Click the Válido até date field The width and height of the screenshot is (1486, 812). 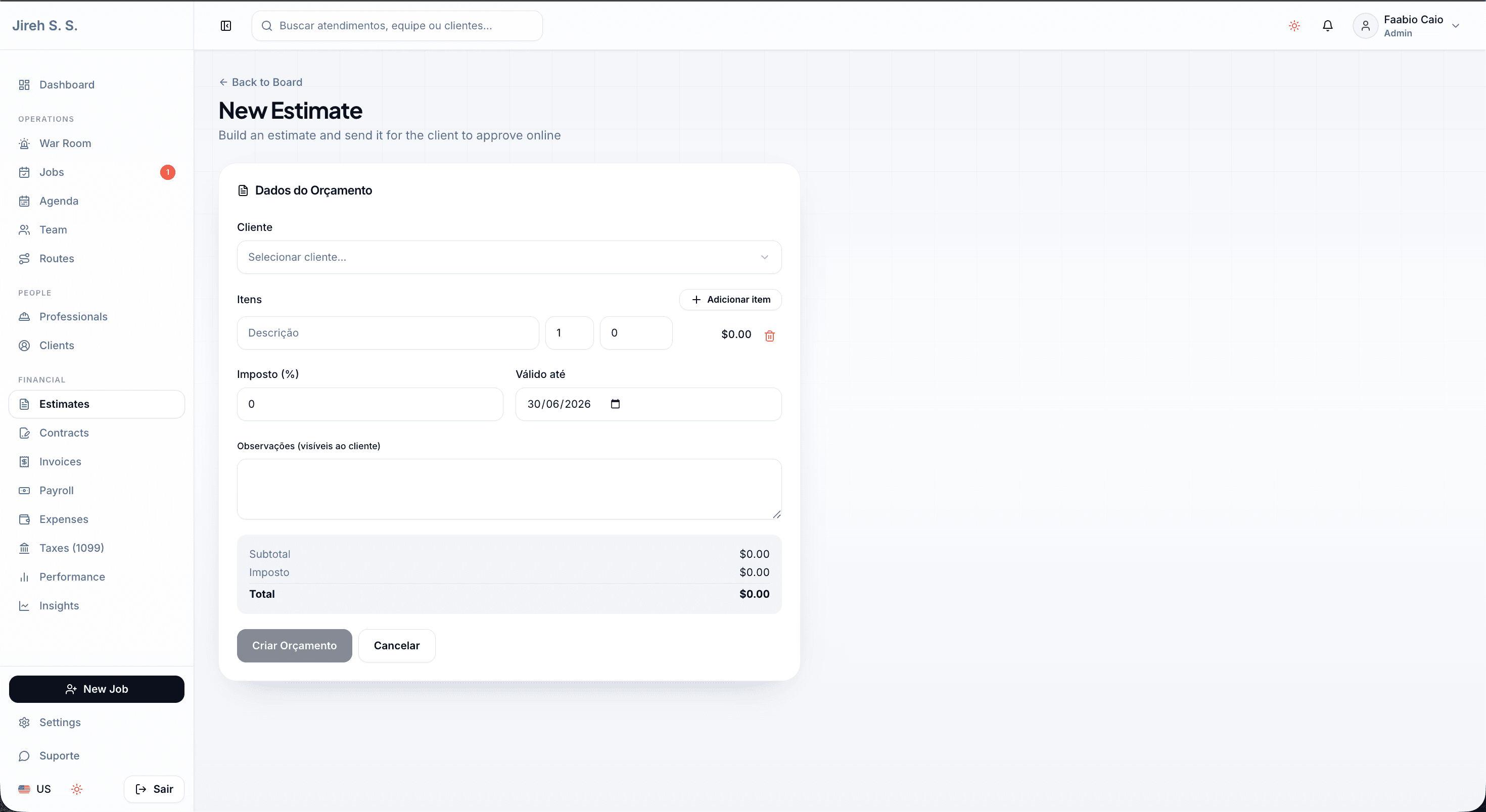pos(648,404)
